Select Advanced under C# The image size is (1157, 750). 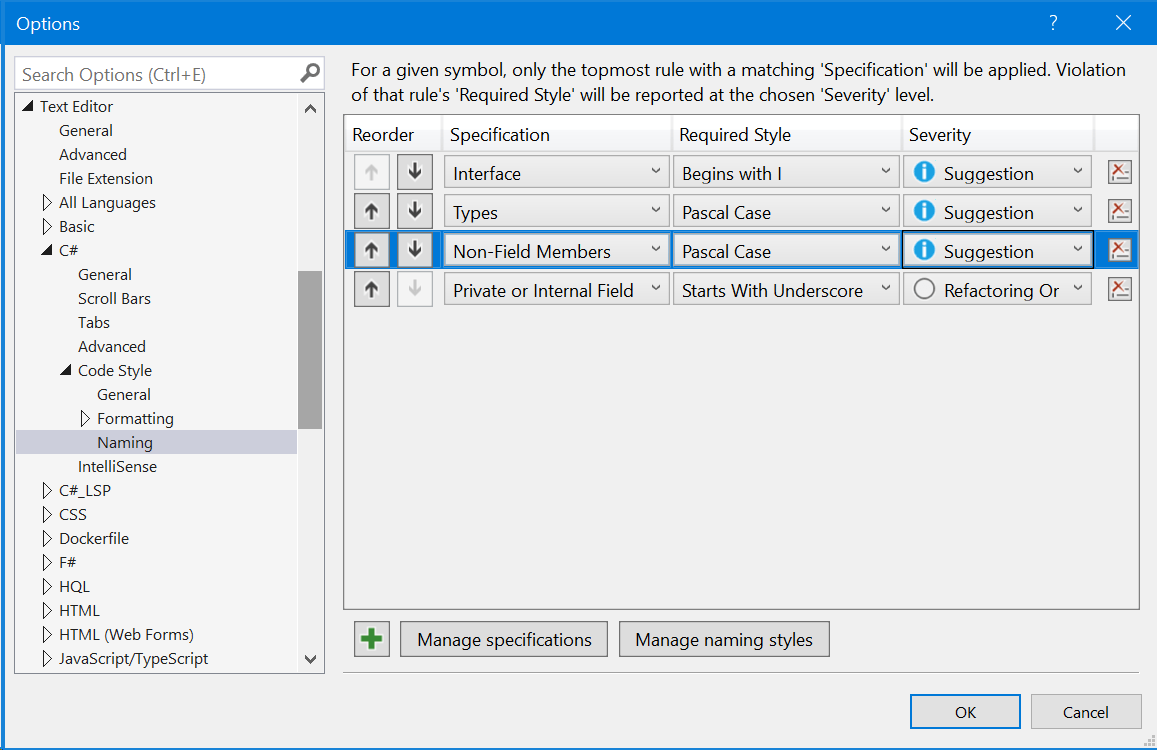[x=112, y=346]
